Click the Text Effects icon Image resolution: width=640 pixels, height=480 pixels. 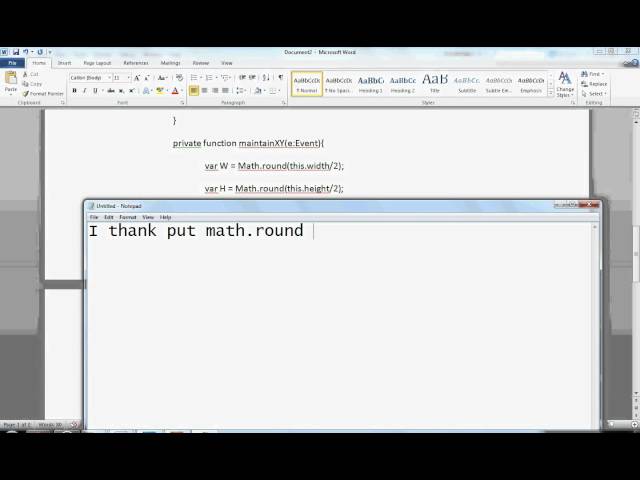point(146,91)
